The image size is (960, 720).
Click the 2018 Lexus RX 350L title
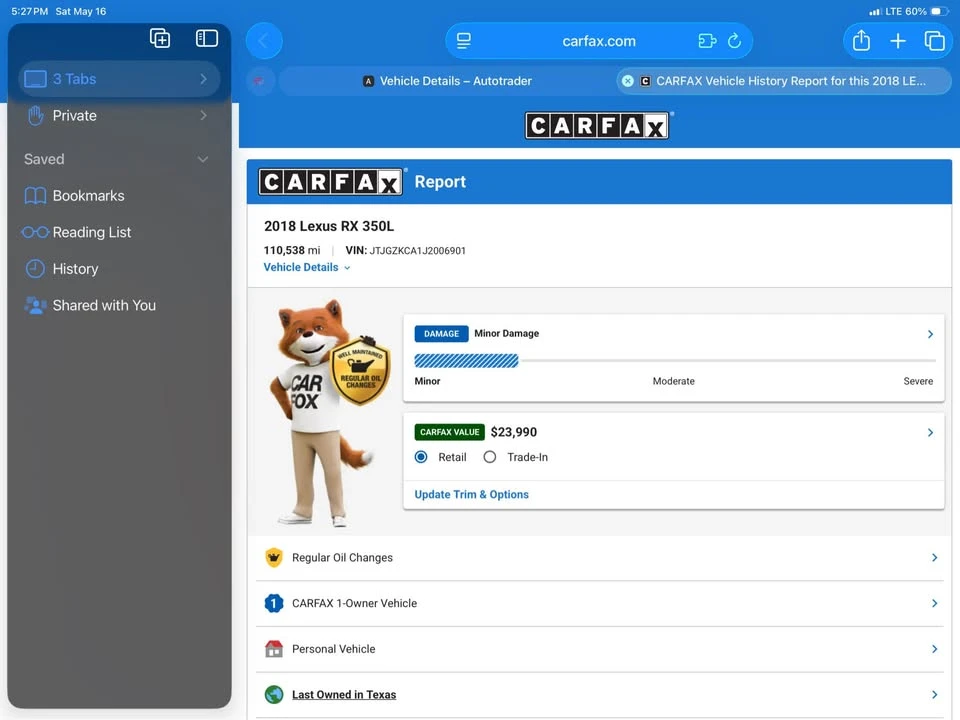click(x=329, y=226)
